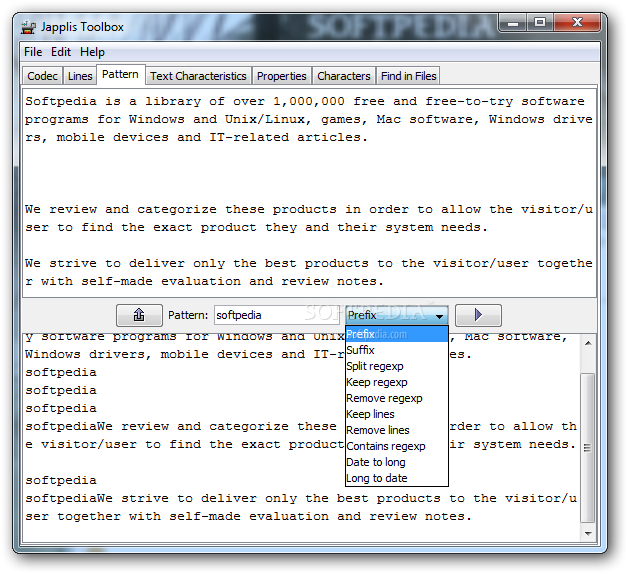
Task: Switch to the Codec tab
Action: coord(42,76)
